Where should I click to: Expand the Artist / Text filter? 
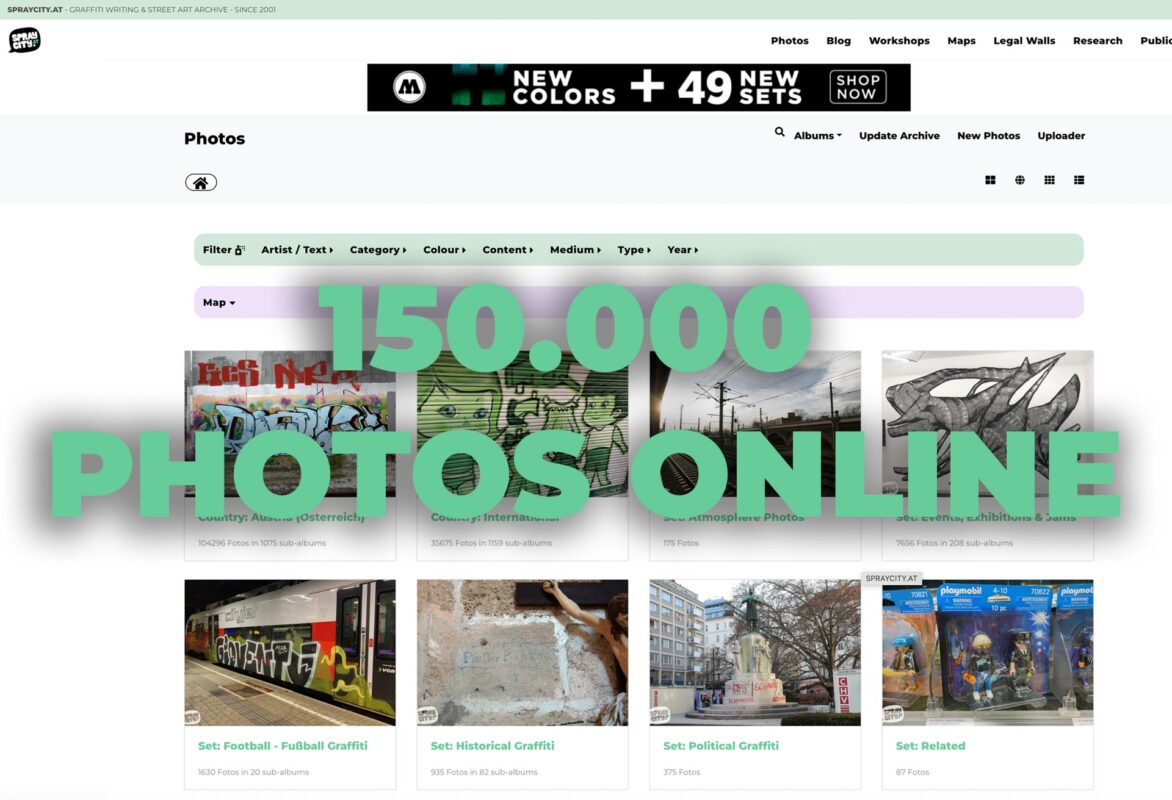[297, 250]
